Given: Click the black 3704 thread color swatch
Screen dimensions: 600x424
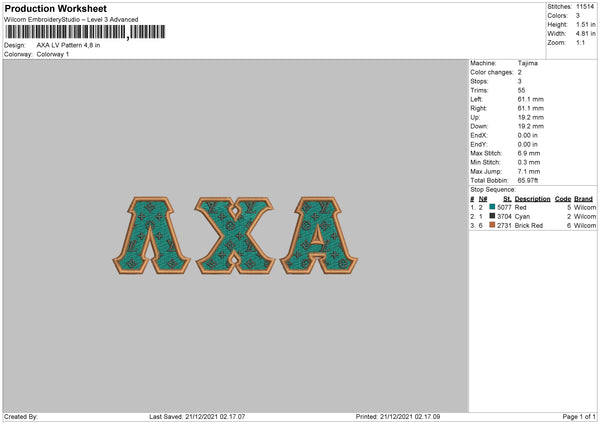Looking at the screenshot, I should tap(492, 216).
